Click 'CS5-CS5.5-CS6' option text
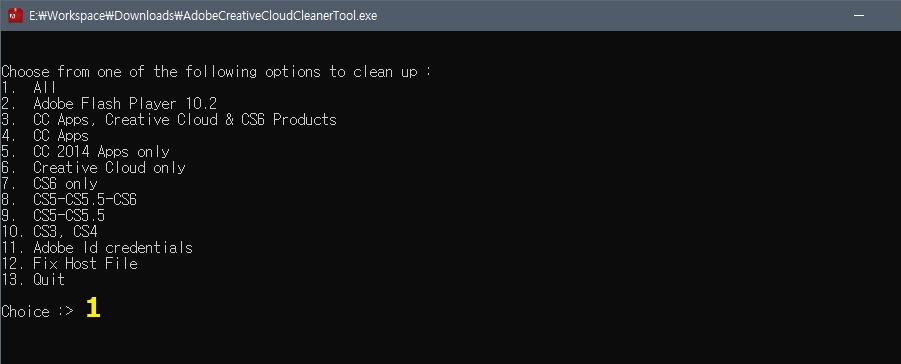The width and height of the screenshot is (901, 364). point(85,200)
